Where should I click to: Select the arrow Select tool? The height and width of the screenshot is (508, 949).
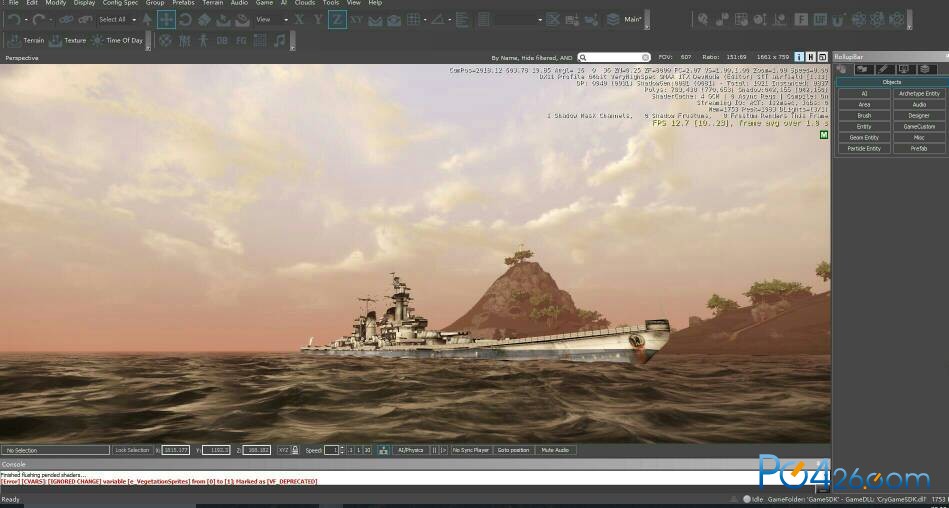point(147,19)
